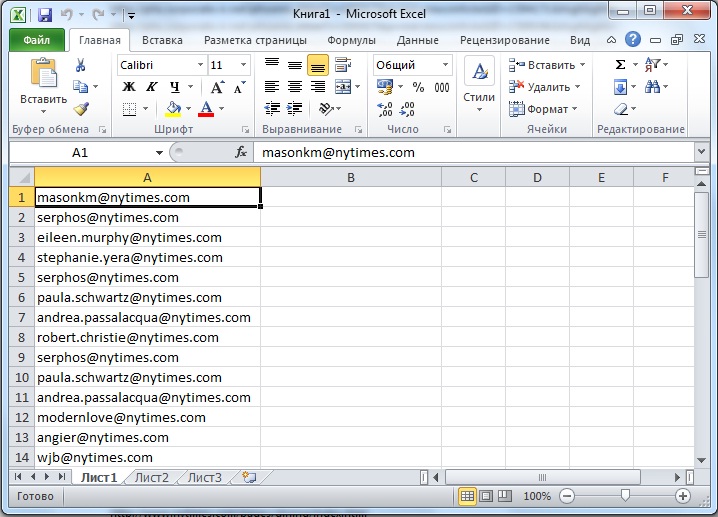Screen dimensions: 718x517
Task: Open the Лист2 sheet tab
Action: pos(152,478)
